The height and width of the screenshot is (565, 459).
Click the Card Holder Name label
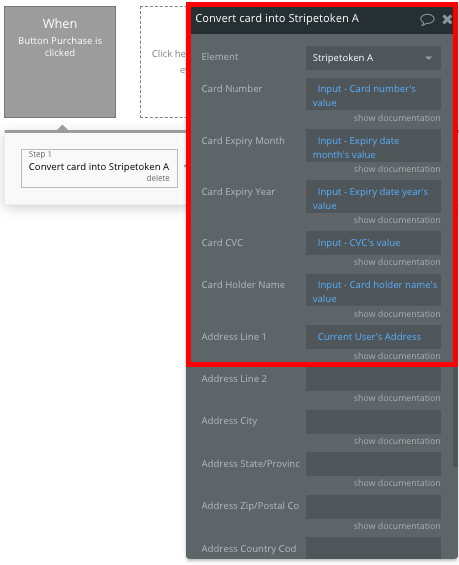click(x=243, y=285)
